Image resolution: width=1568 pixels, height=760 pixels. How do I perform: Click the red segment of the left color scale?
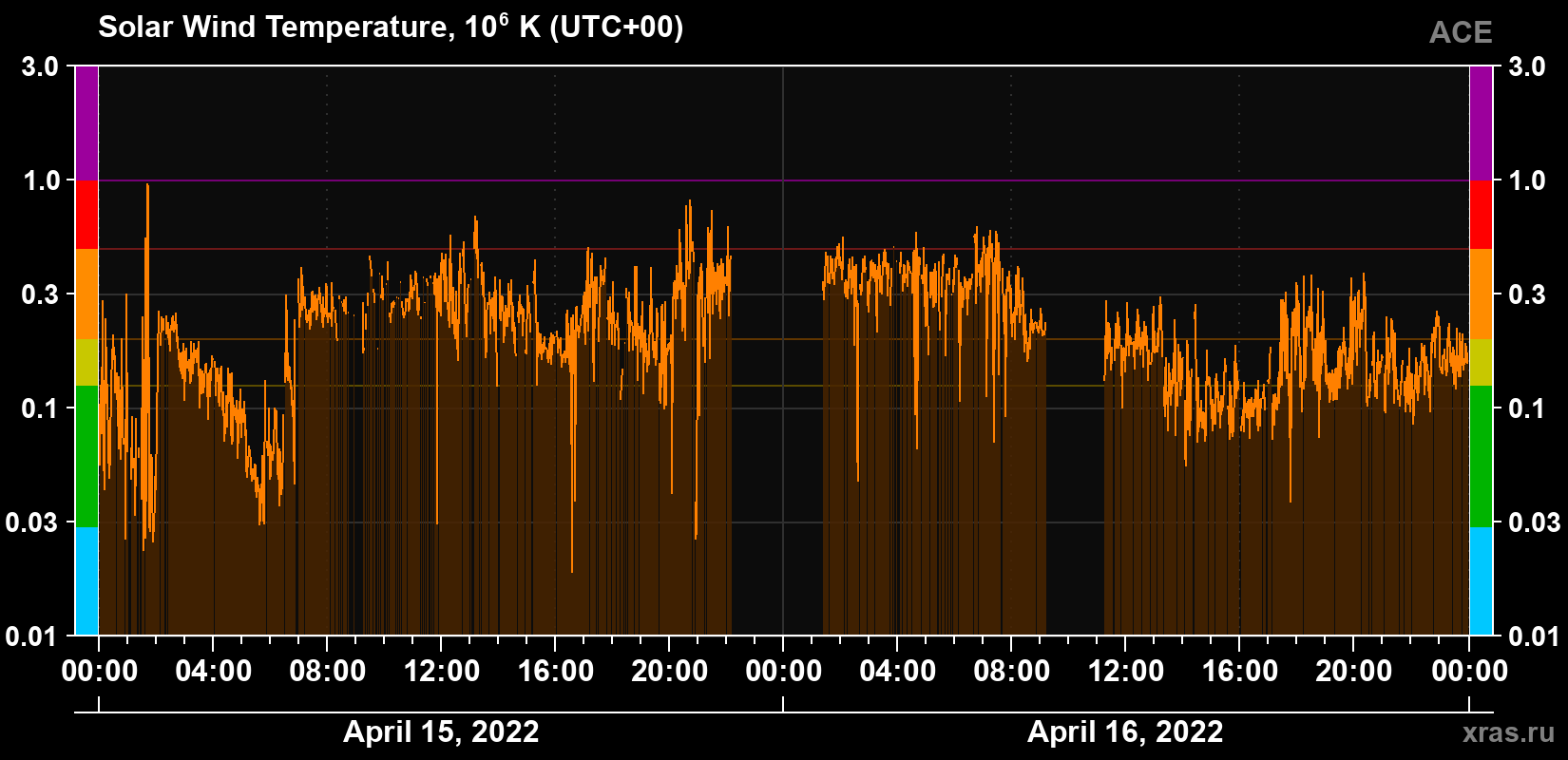click(x=86, y=215)
